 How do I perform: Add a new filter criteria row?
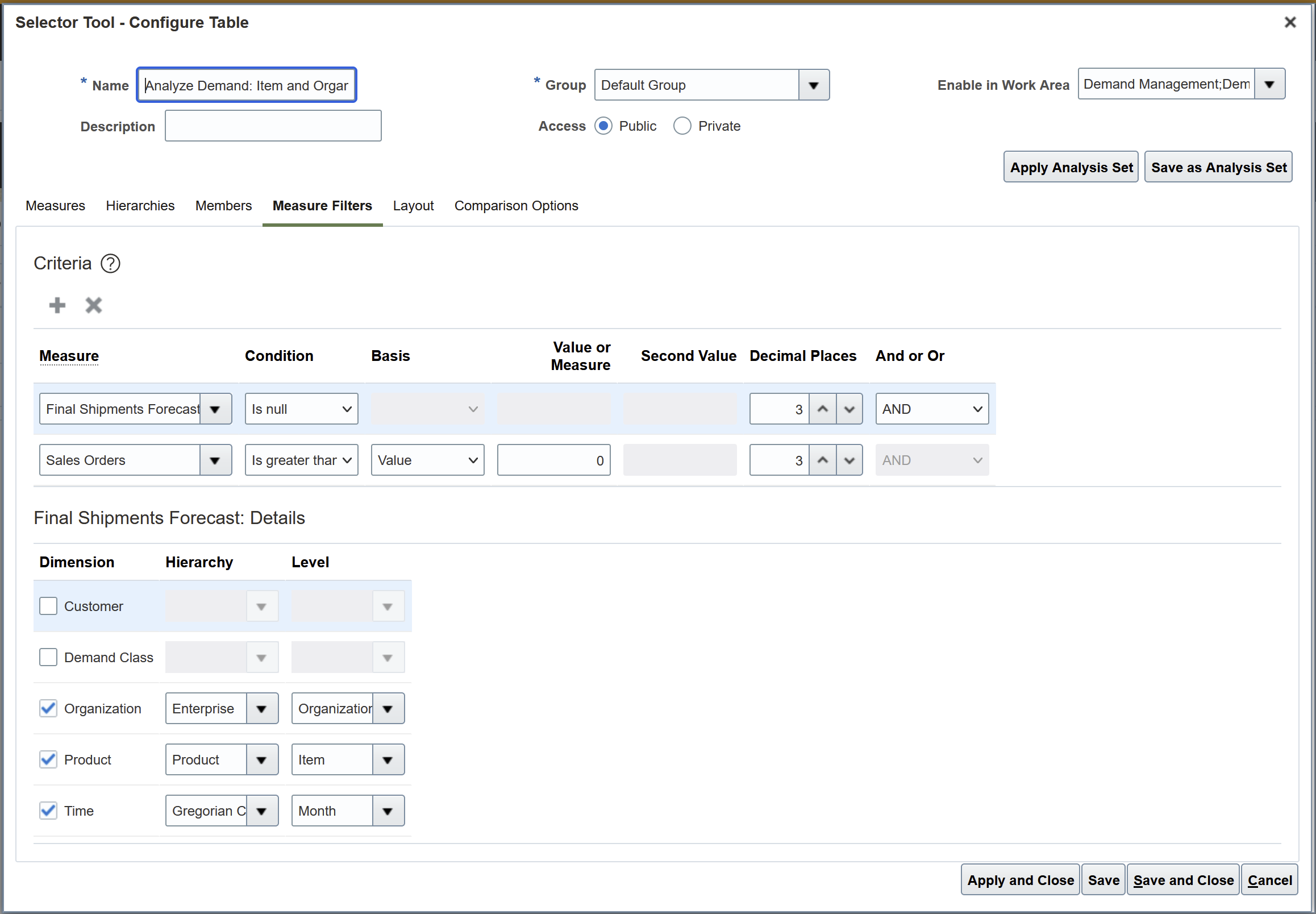click(x=57, y=305)
